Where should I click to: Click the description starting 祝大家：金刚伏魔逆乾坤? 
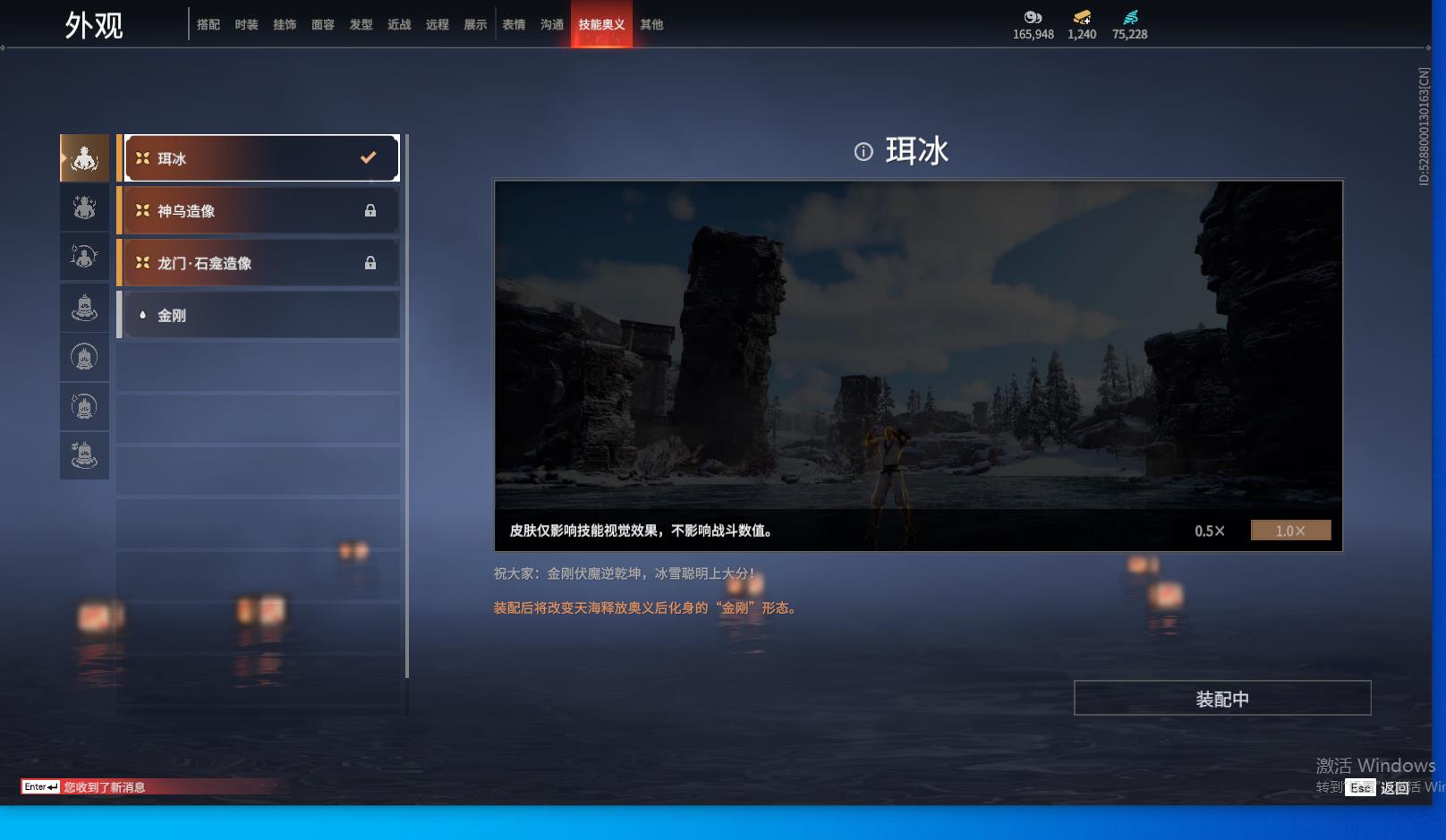pyautogui.click(x=625, y=573)
